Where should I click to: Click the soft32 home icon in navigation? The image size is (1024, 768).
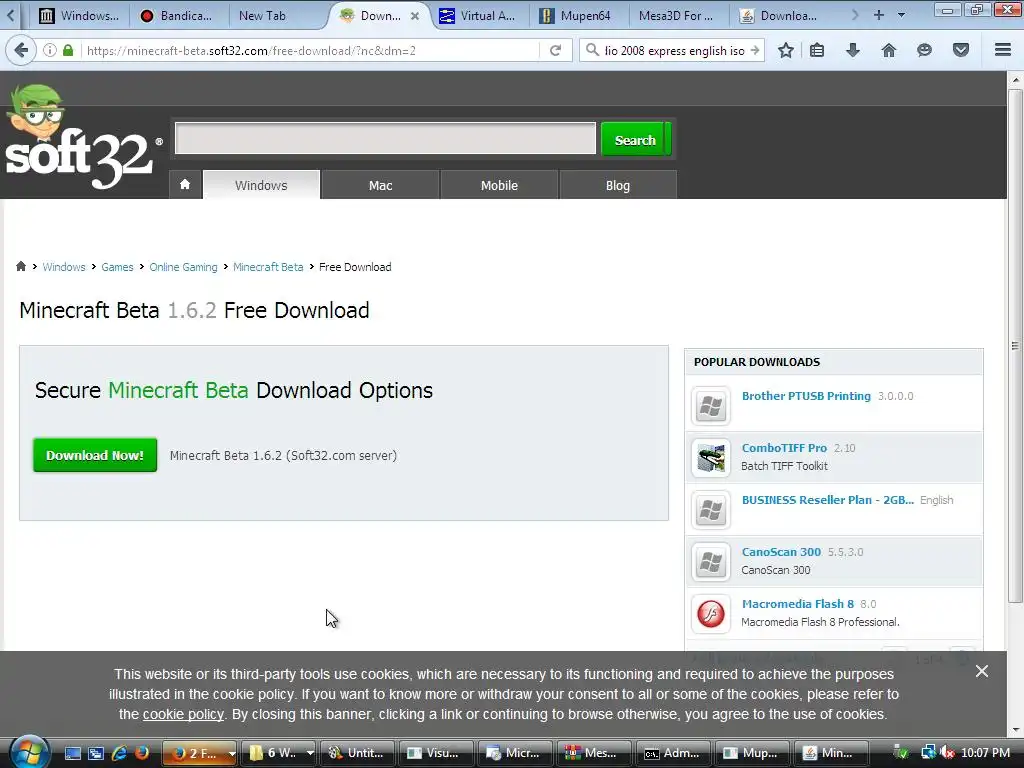click(185, 185)
